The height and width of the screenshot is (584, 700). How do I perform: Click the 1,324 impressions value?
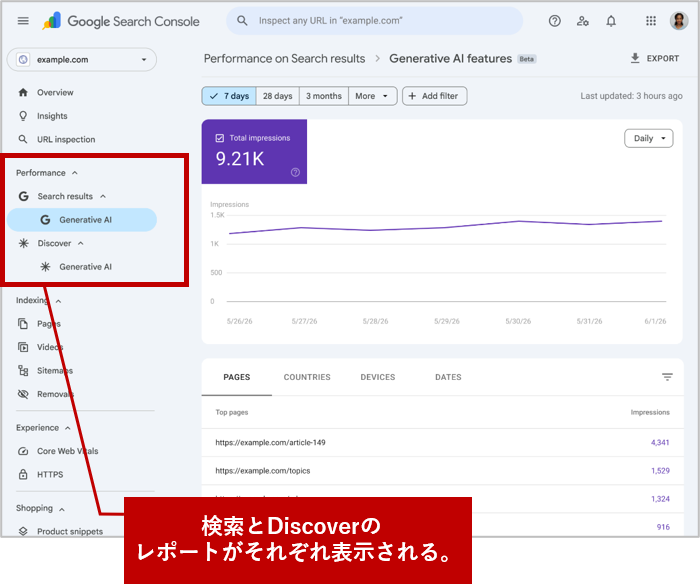point(660,499)
